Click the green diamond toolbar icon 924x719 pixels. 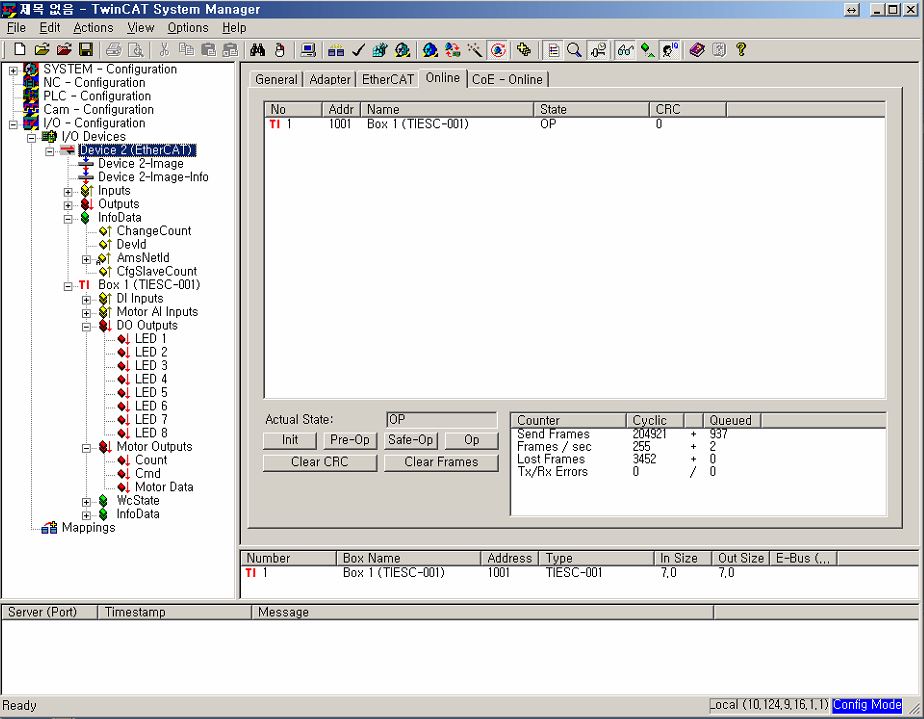coord(648,50)
